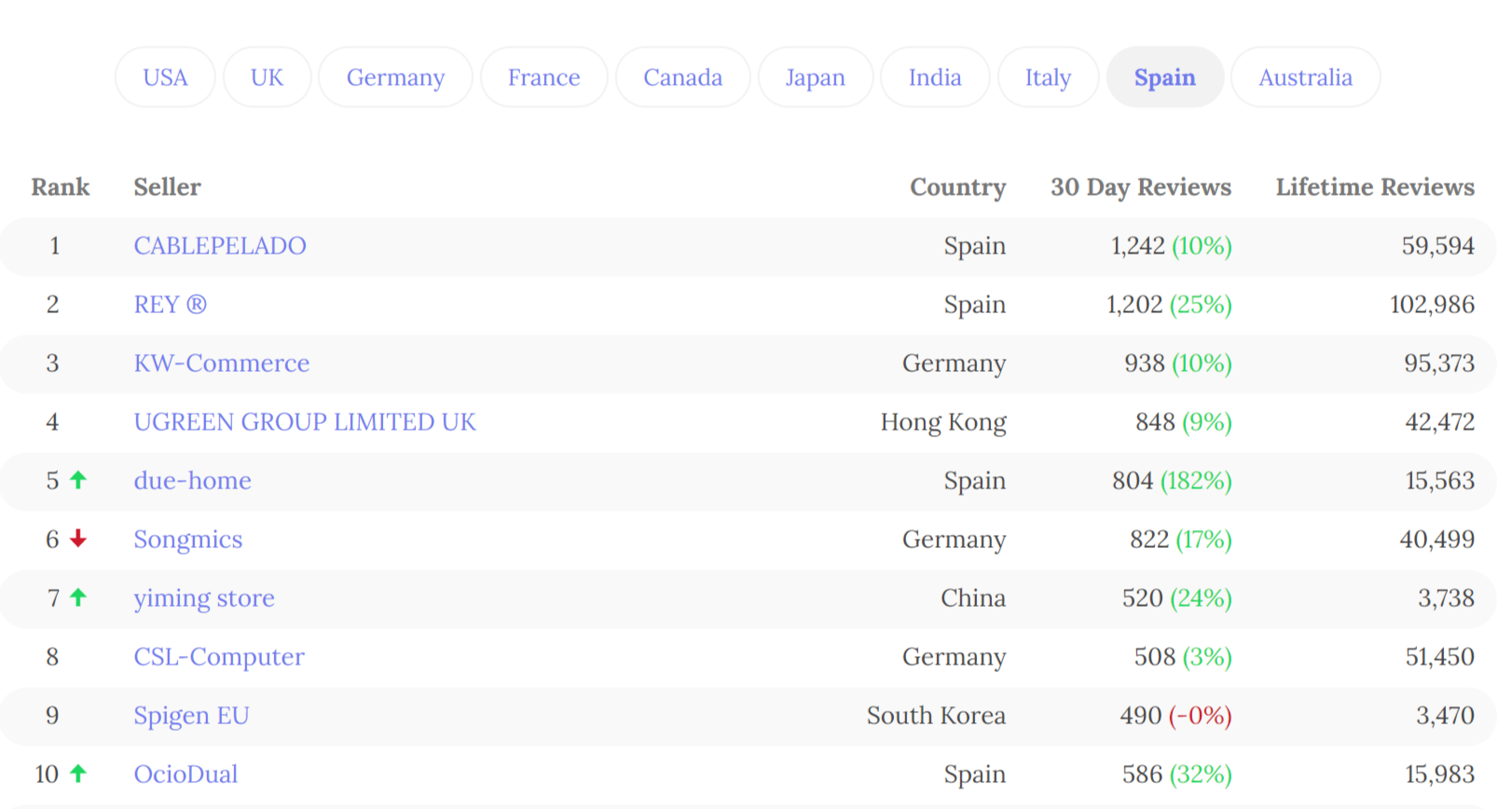Open the yiming store link
This screenshot has height=809, width=1512.
(204, 598)
